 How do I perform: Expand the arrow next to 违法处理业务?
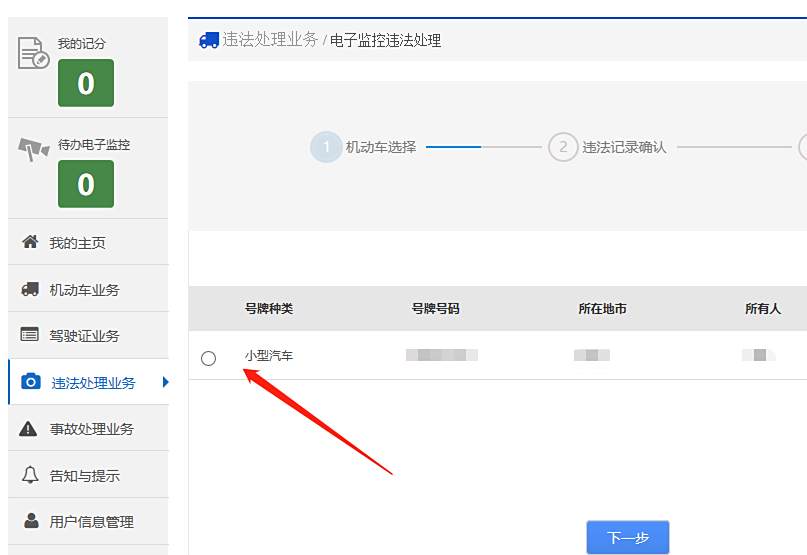(165, 382)
